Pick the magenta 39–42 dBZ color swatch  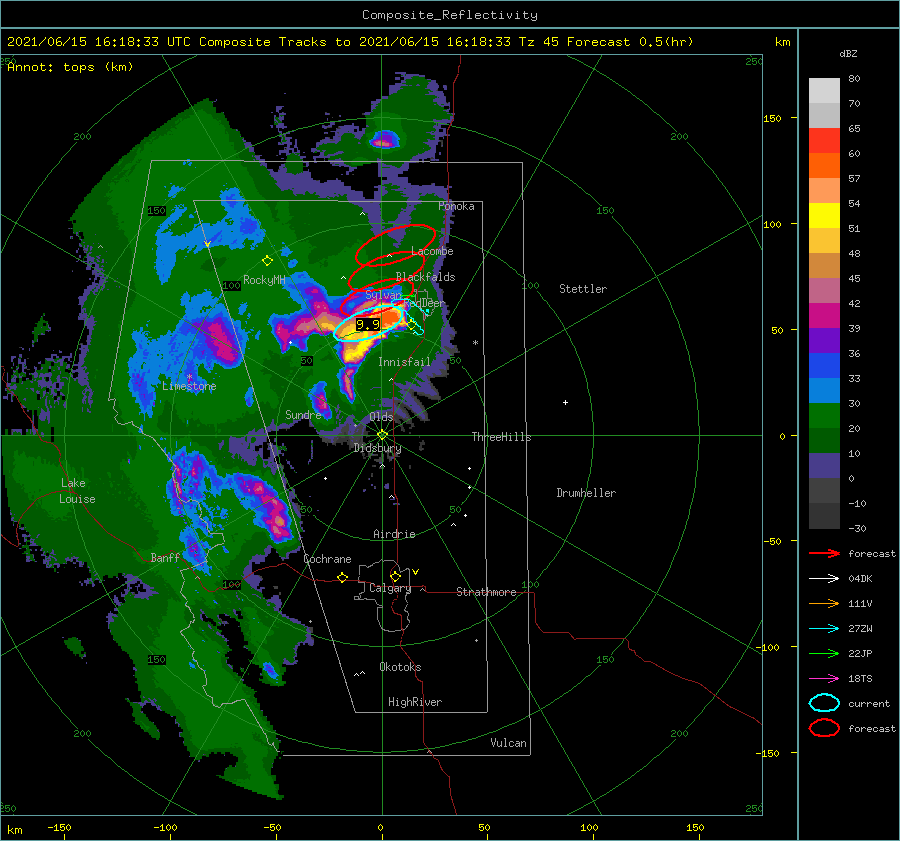coord(824,316)
